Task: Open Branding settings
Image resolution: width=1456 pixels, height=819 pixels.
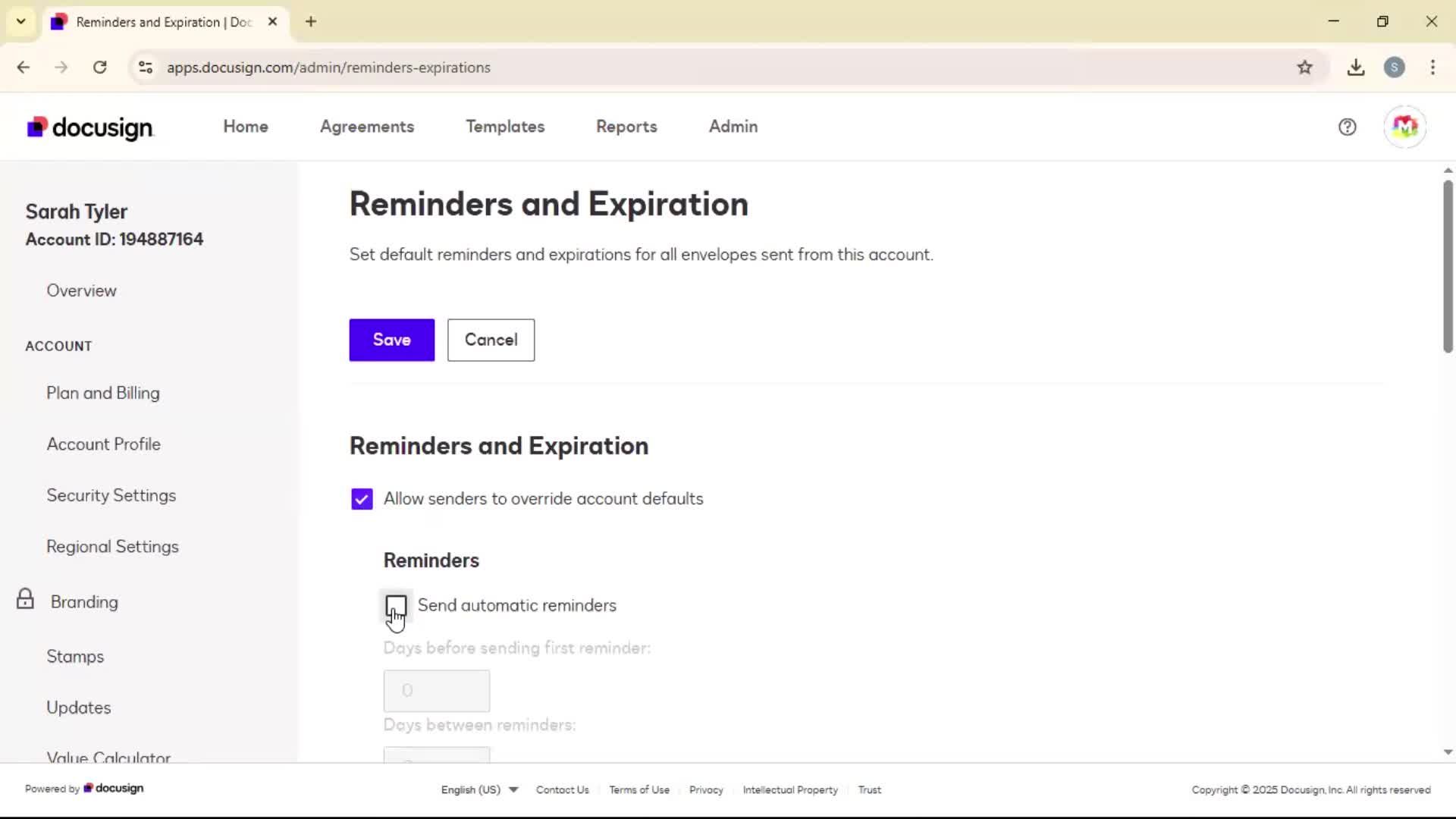Action: click(x=84, y=601)
